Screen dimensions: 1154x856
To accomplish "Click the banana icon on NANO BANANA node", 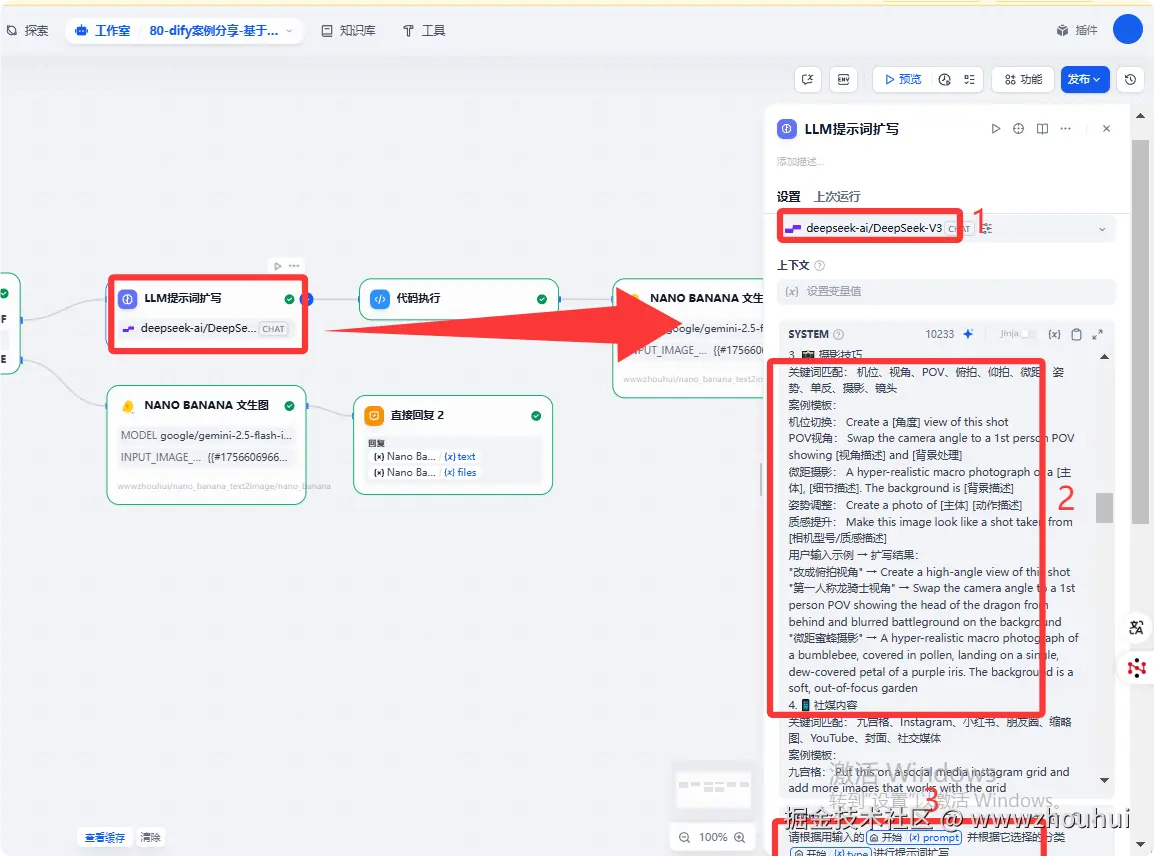I will tap(128, 406).
